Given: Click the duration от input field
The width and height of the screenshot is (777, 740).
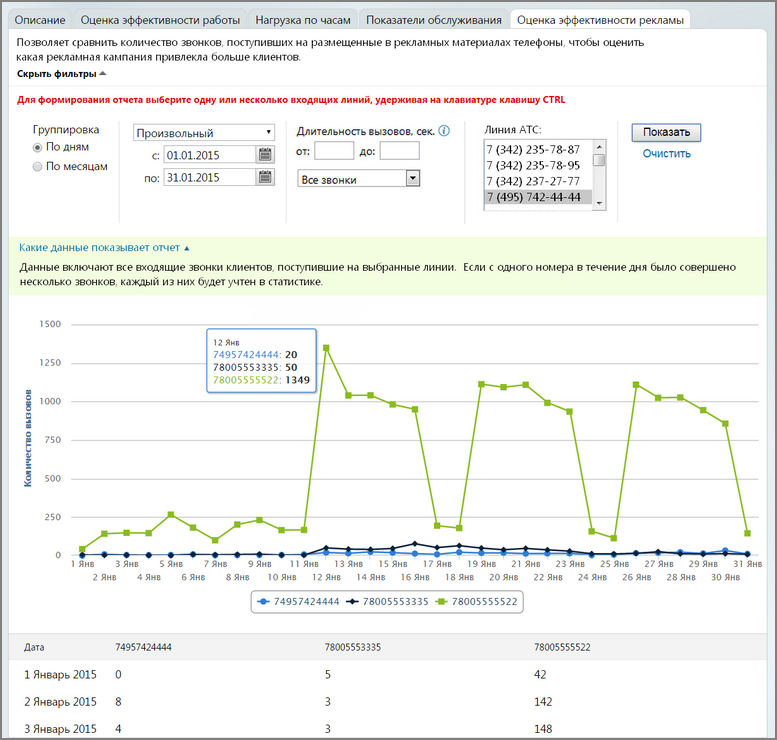Looking at the screenshot, I should pos(334,151).
